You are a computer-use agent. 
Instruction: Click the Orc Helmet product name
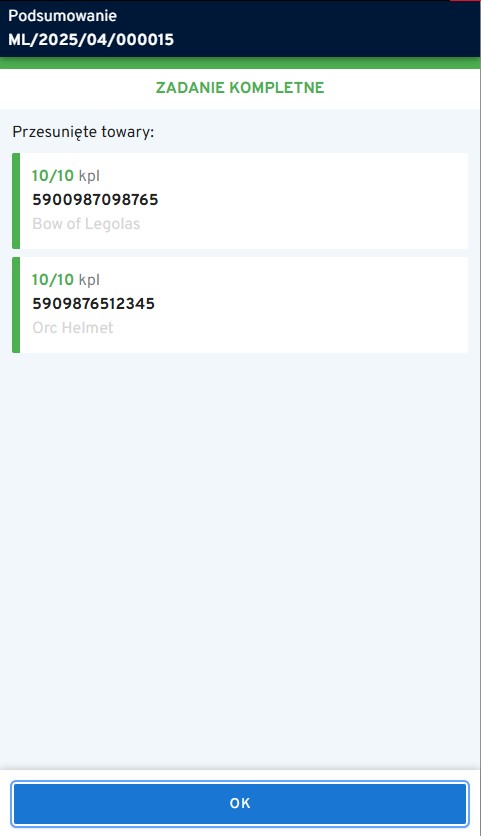tap(73, 327)
